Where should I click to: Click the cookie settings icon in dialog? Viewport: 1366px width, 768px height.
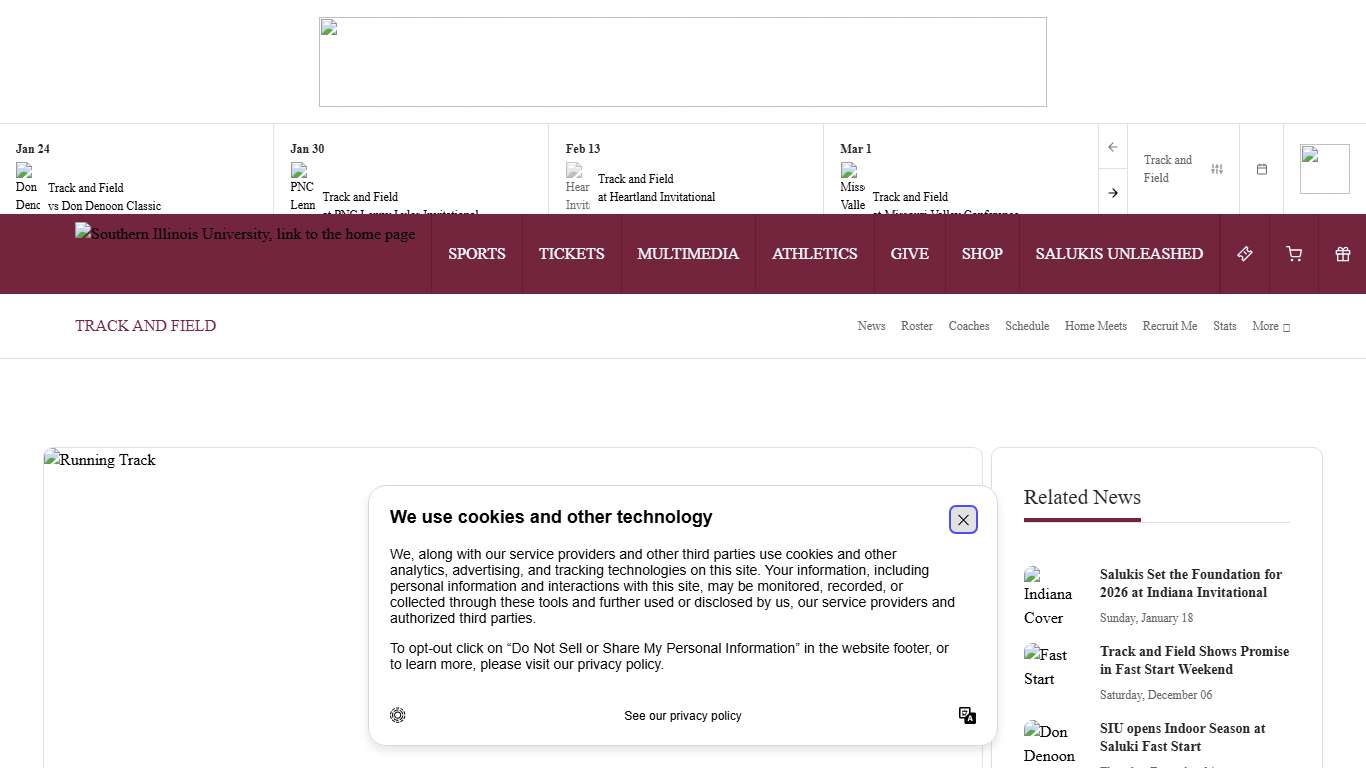398,715
